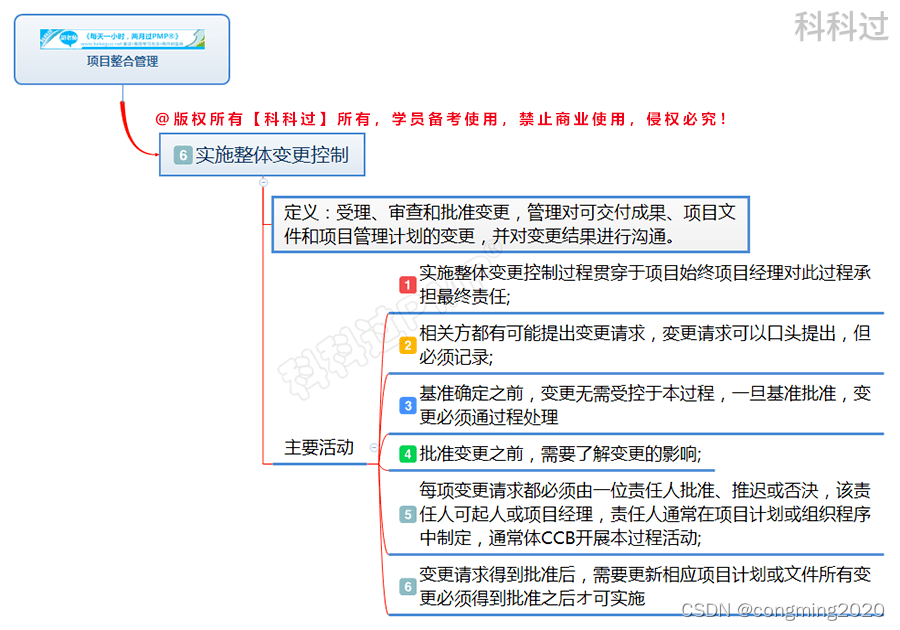Select the 主要活动 node

coord(319,448)
